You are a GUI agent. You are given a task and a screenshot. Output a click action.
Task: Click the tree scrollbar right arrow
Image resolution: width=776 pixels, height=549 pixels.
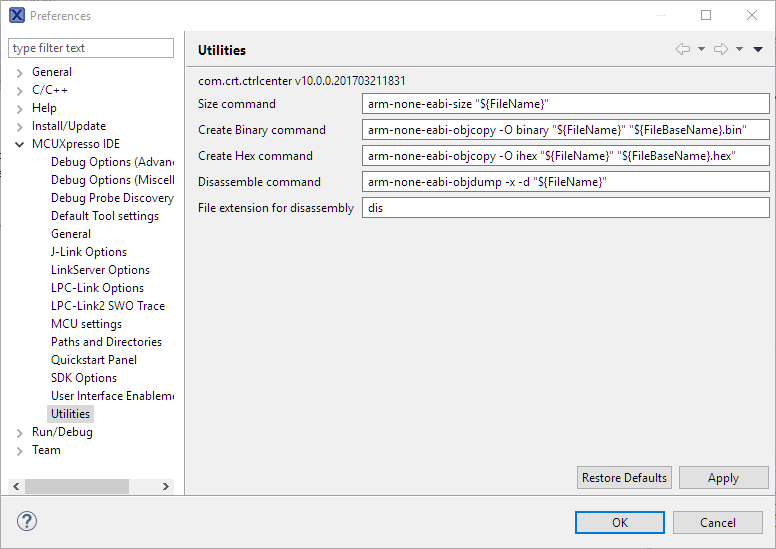[166, 486]
